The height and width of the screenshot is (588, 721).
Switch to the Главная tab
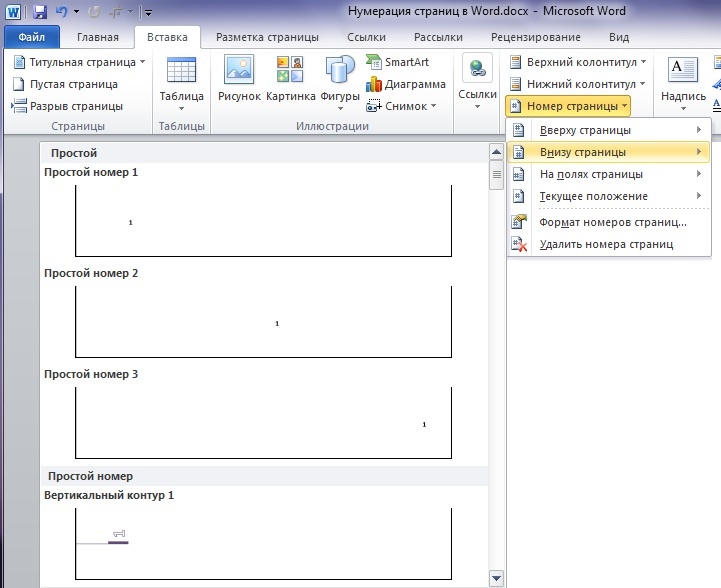(x=97, y=37)
